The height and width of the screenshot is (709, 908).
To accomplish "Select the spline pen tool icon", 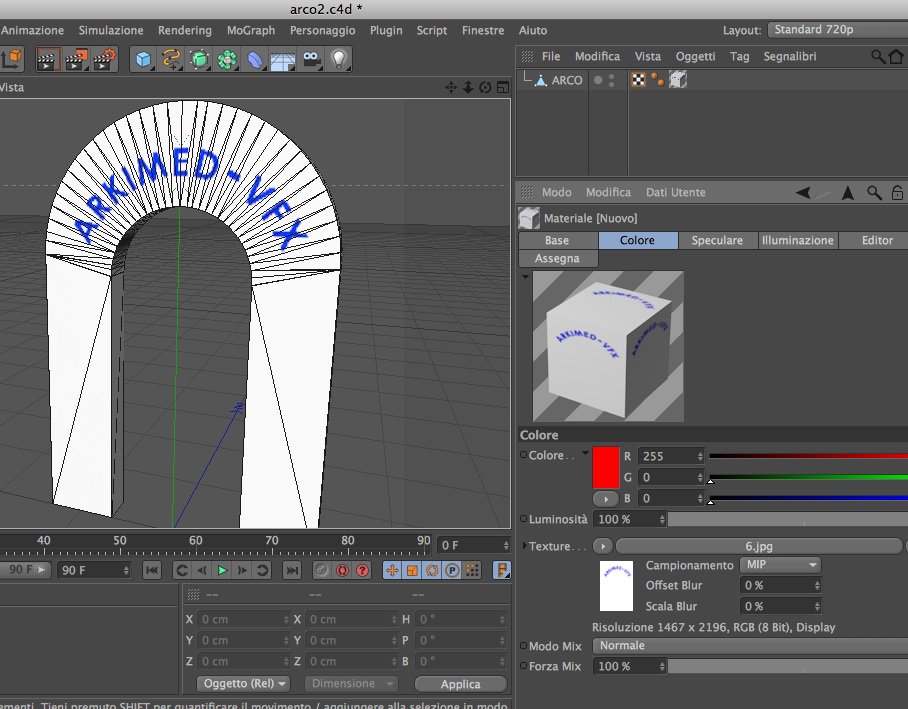I will [x=171, y=60].
